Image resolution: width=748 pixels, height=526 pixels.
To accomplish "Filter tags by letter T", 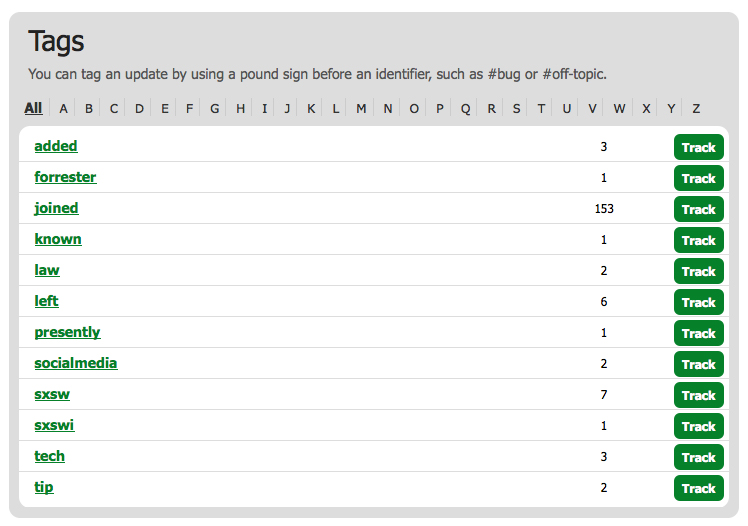I will [x=541, y=109].
